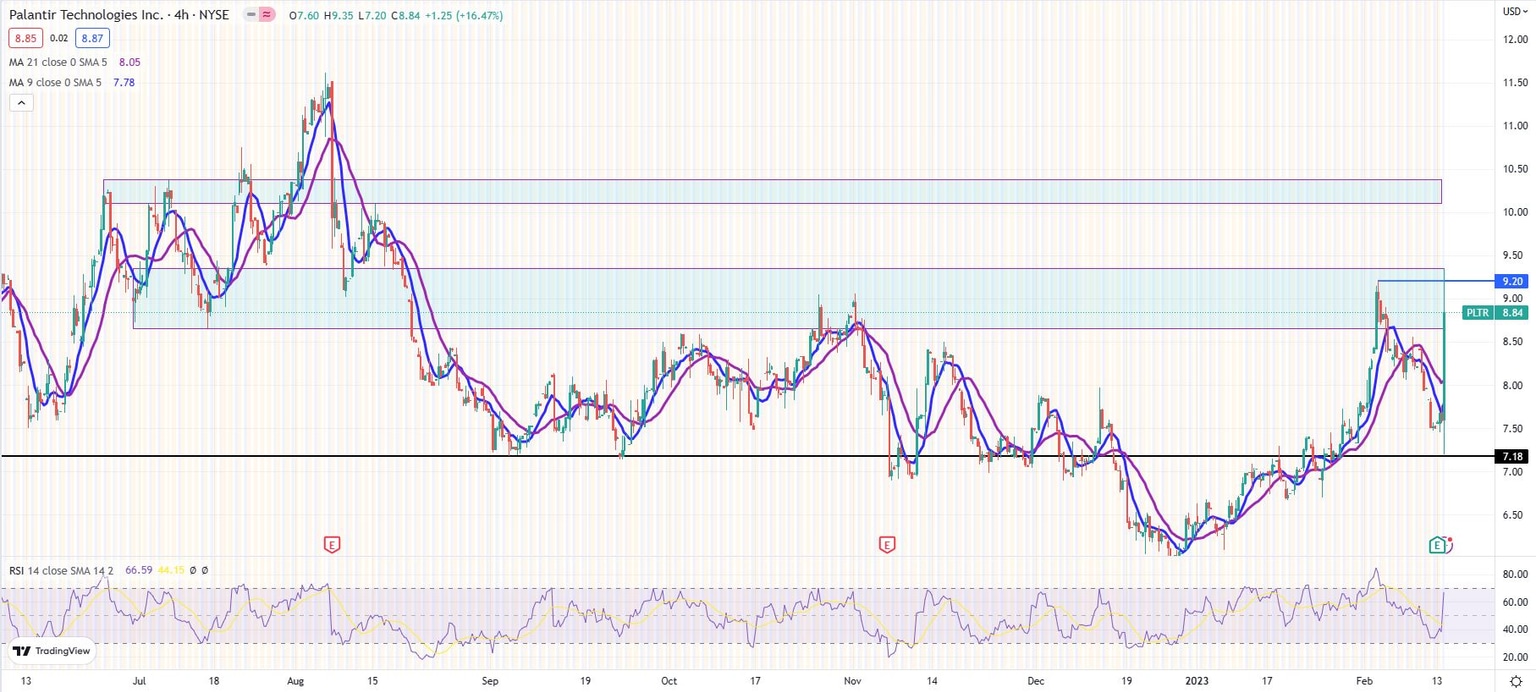Click the +1.25 (+16.47%) change text

point(464,15)
